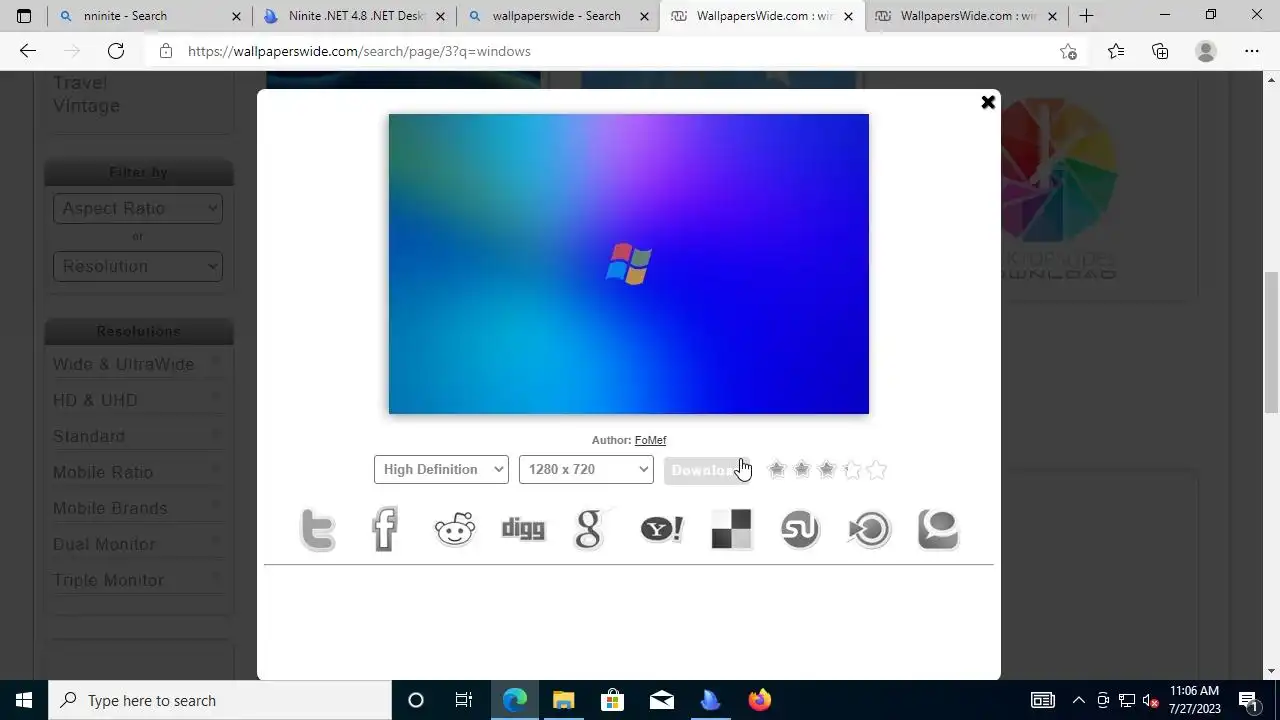
Task: View site information lock icon
Action: [x=165, y=51]
